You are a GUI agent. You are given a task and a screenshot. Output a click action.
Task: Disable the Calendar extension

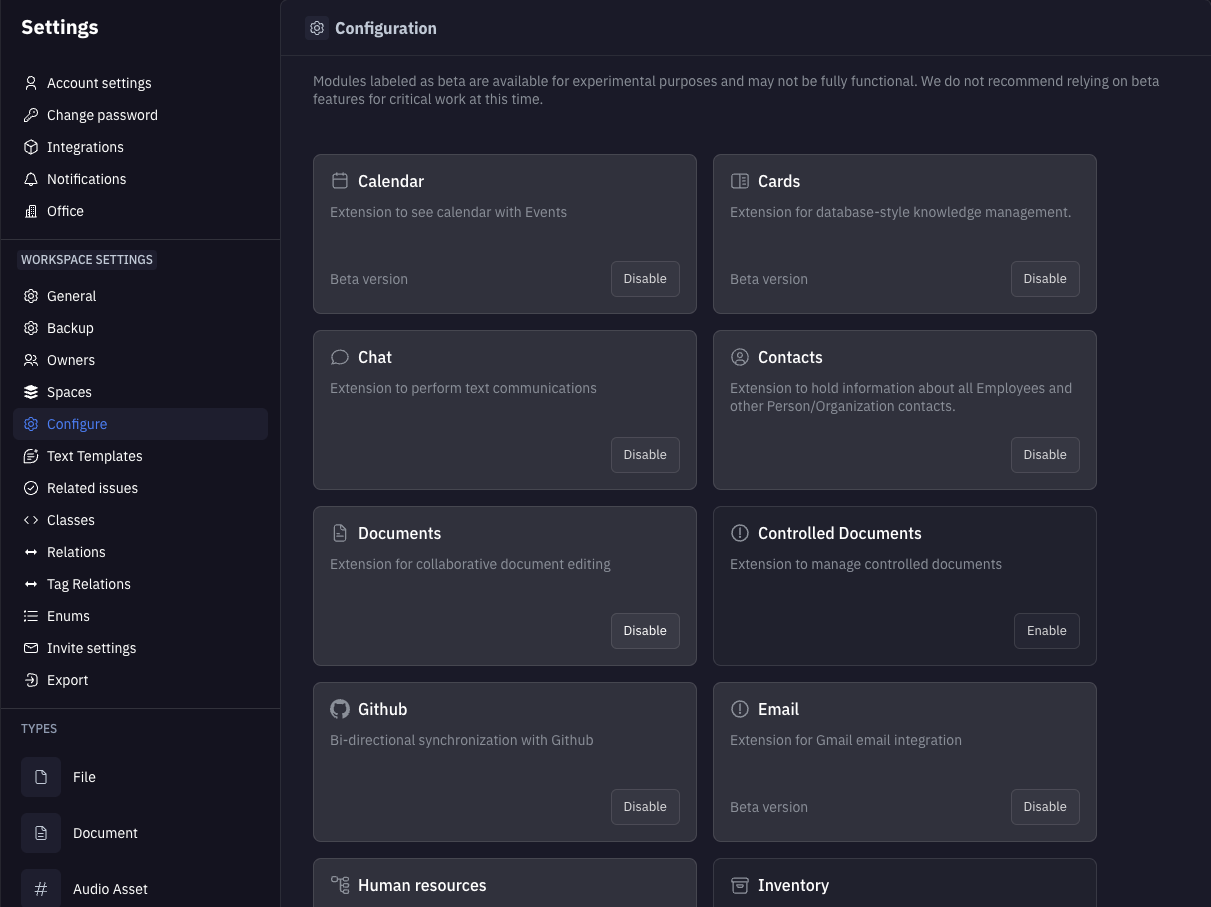tap(644, 278)
